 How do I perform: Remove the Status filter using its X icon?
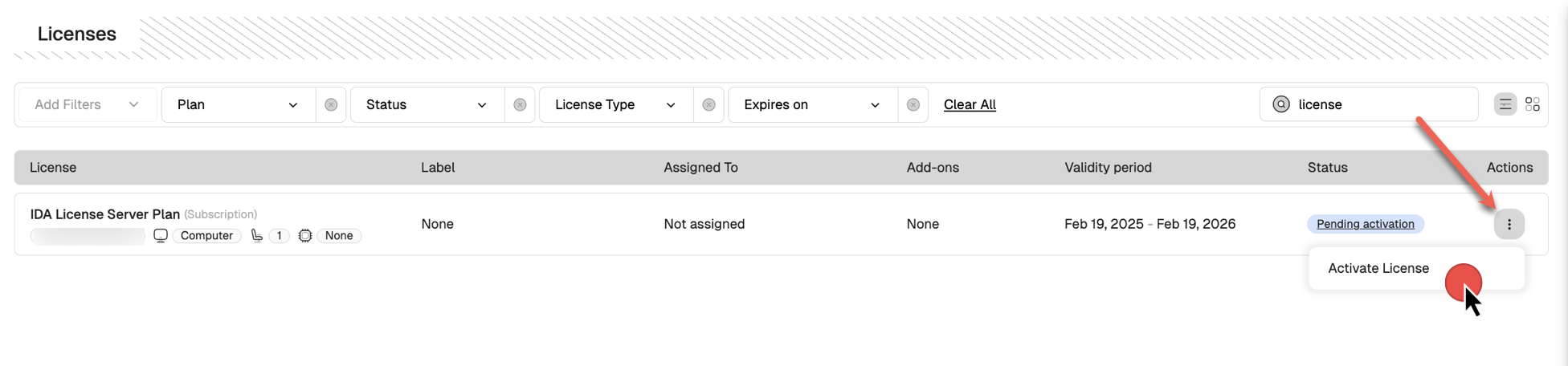click(520, 105)
